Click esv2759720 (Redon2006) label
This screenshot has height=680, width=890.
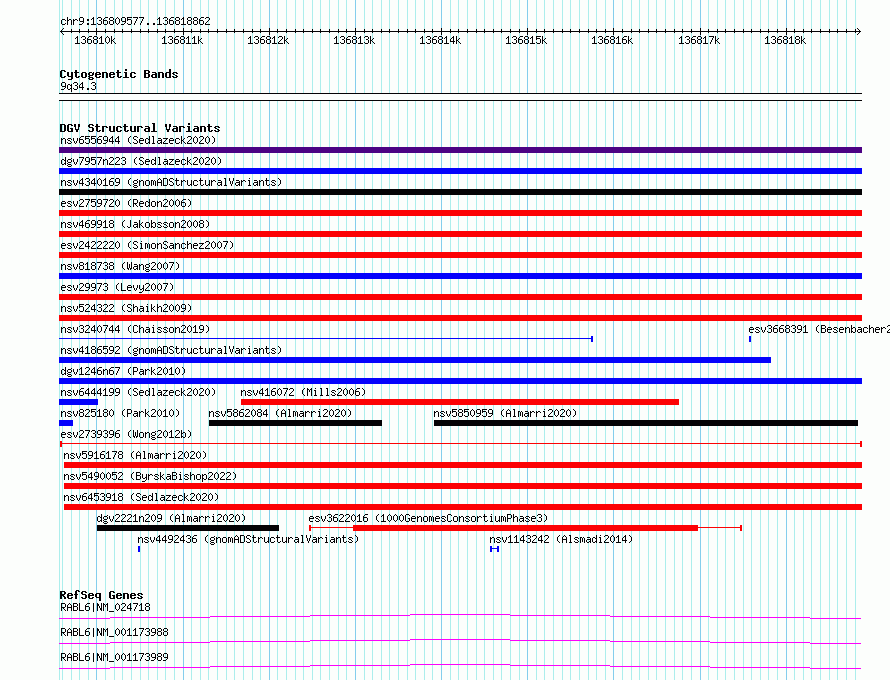click(x=126, y=203)
